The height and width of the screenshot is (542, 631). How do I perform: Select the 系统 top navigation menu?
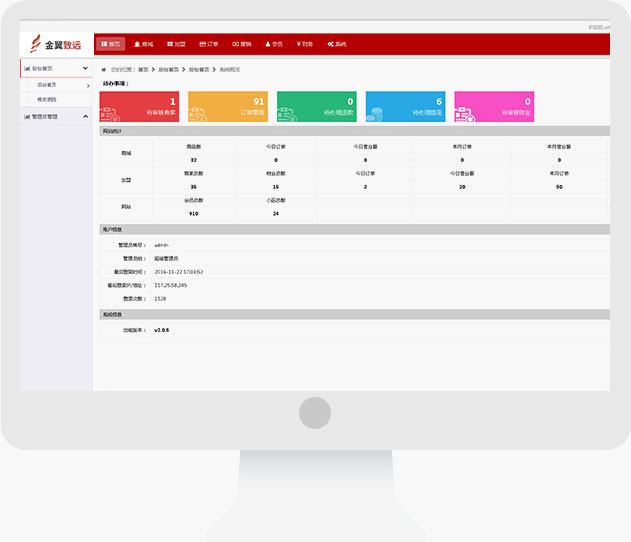337,45
